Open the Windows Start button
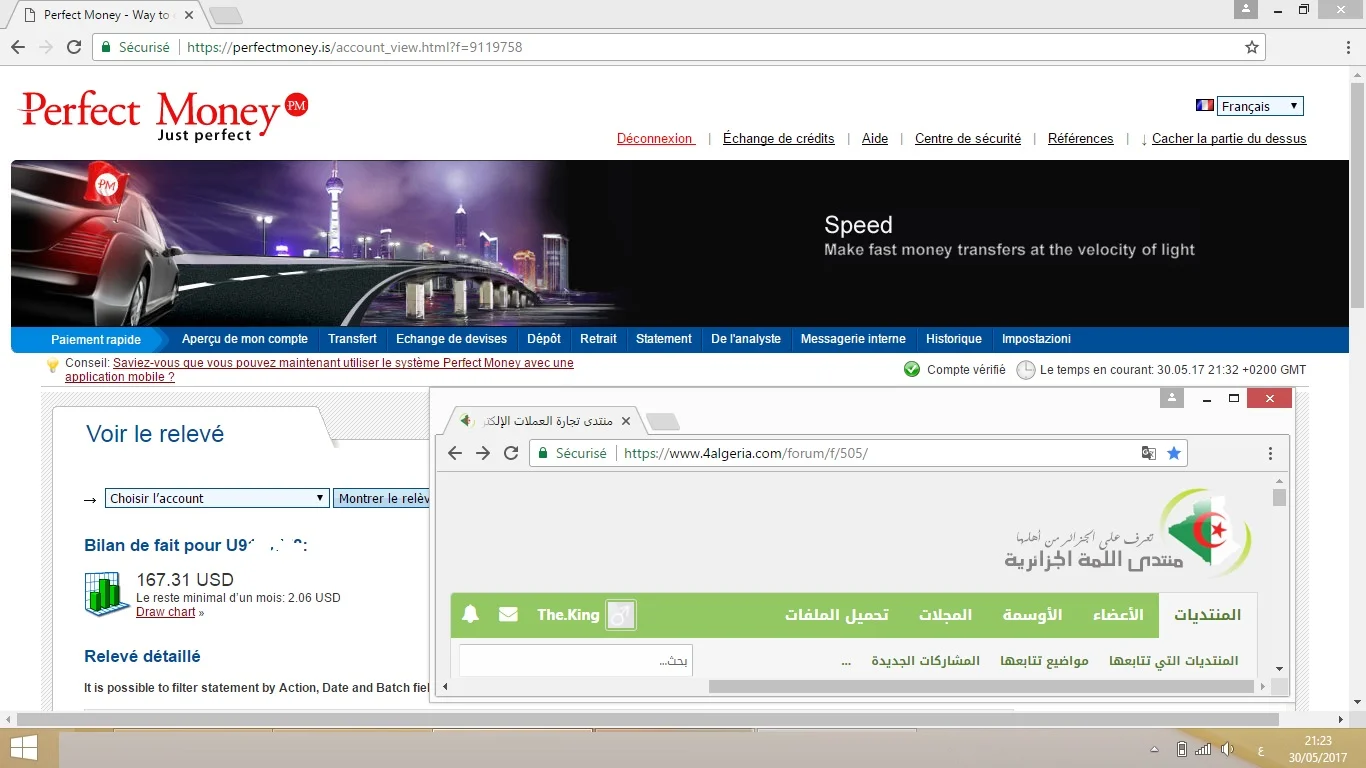The height and width of the screenshot is (768, 1366). point(24,749)
